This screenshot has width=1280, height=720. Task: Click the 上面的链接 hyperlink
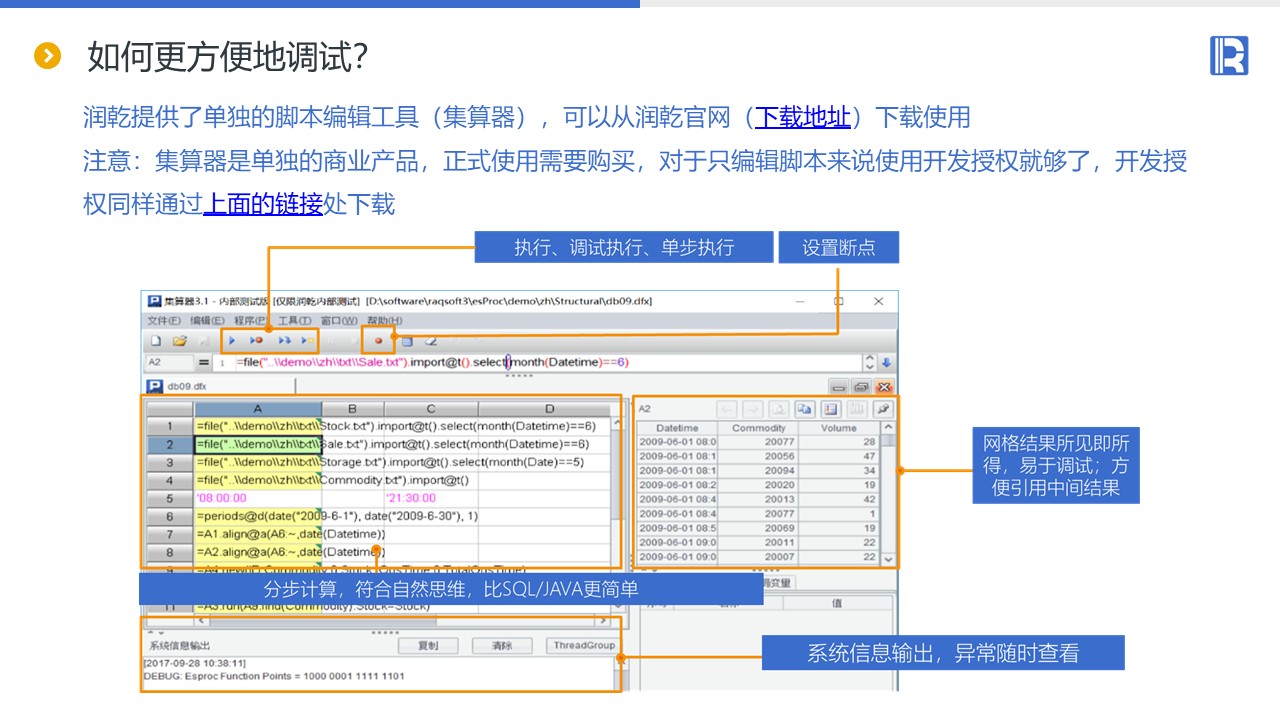click(x=263, y=204)
